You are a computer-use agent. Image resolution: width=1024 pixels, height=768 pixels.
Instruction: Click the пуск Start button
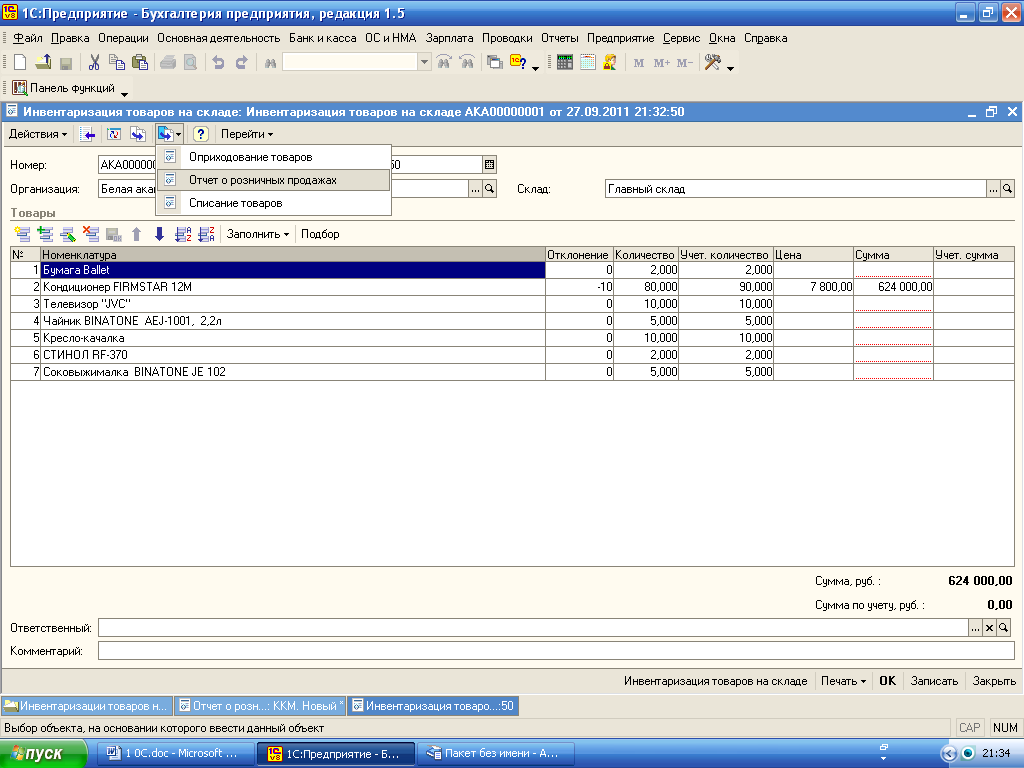[x=43, y=754]
